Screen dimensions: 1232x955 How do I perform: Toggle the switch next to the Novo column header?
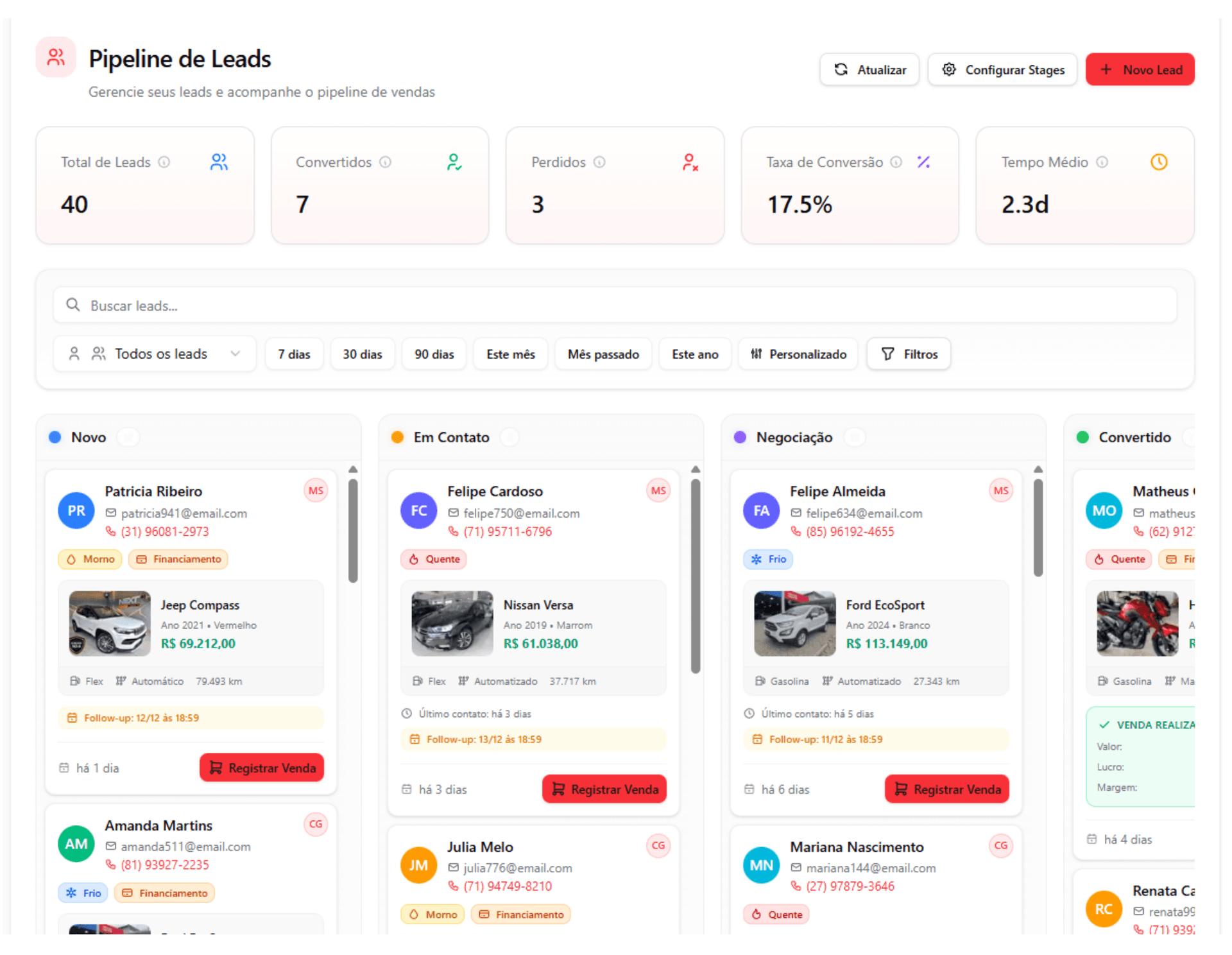tap(128, 437)
